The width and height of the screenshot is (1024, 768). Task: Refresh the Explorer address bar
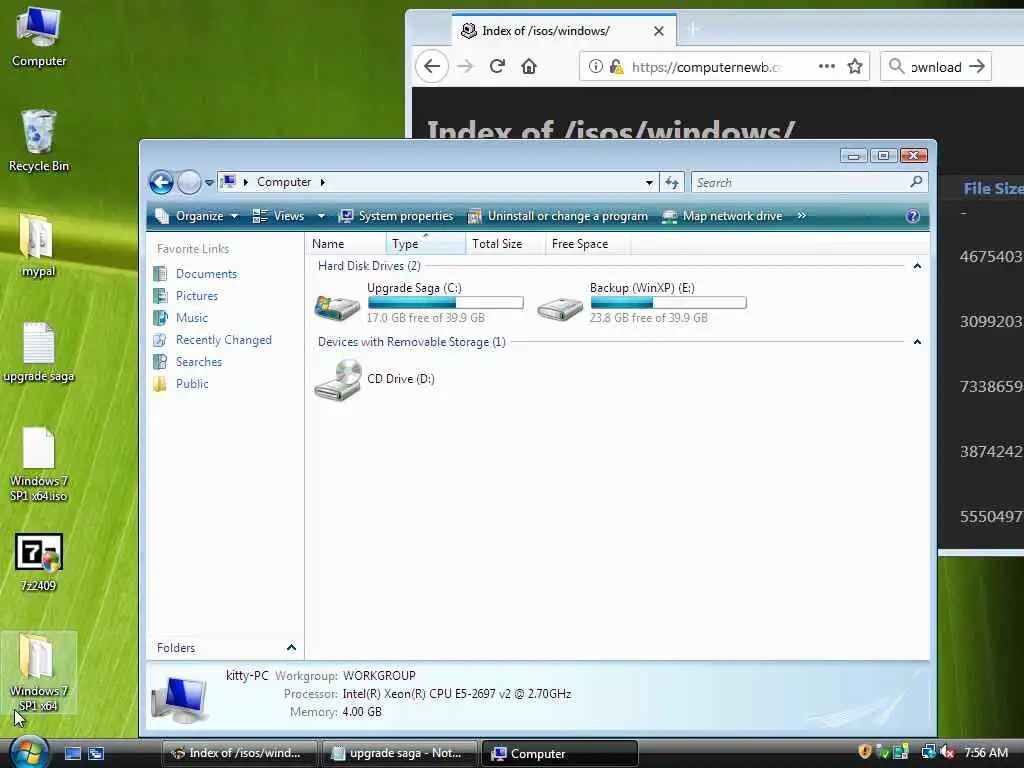[672, 183]
